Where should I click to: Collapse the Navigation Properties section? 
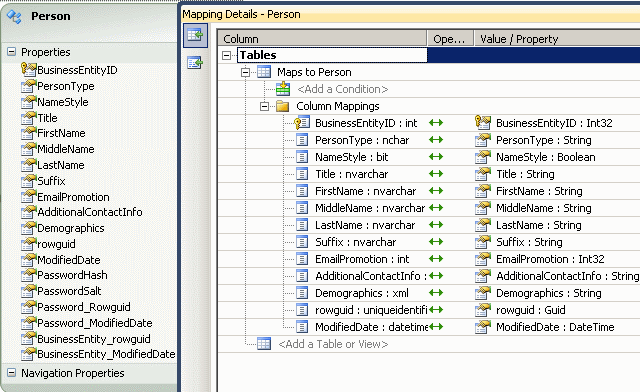[11, 373]
